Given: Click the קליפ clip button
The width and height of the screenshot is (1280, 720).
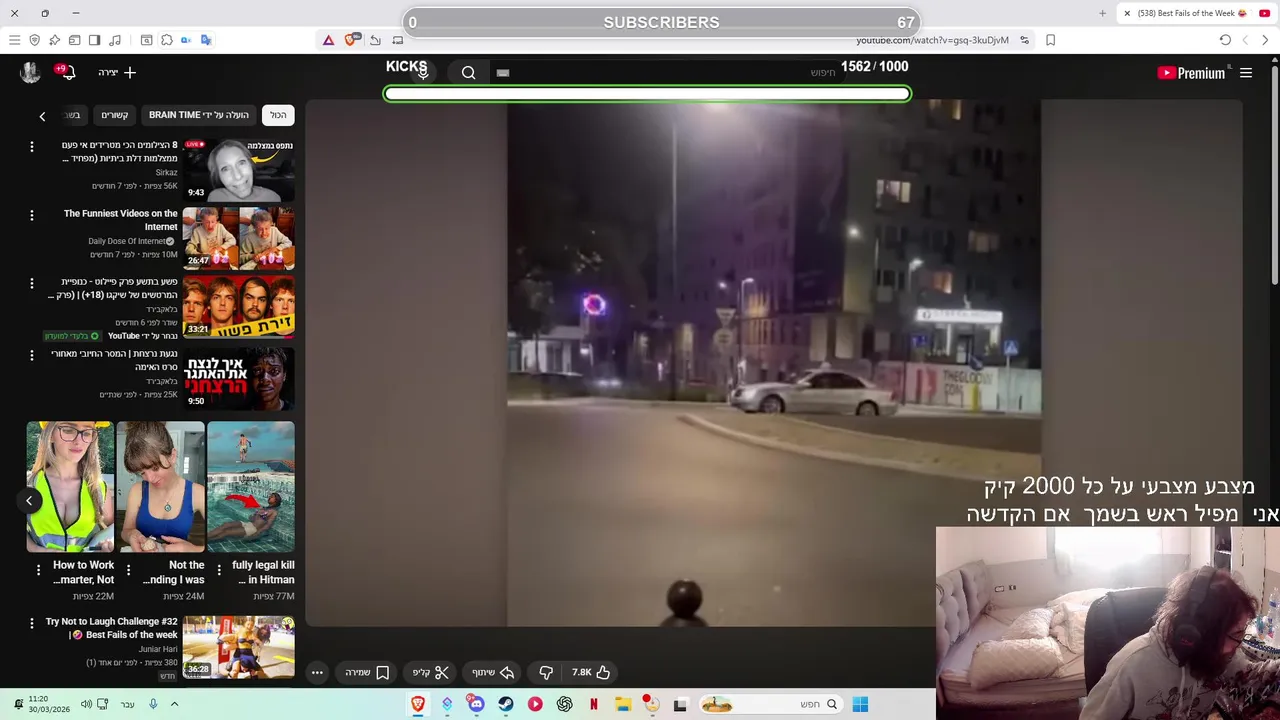Looking at the screenshot, I should [431, 672].
